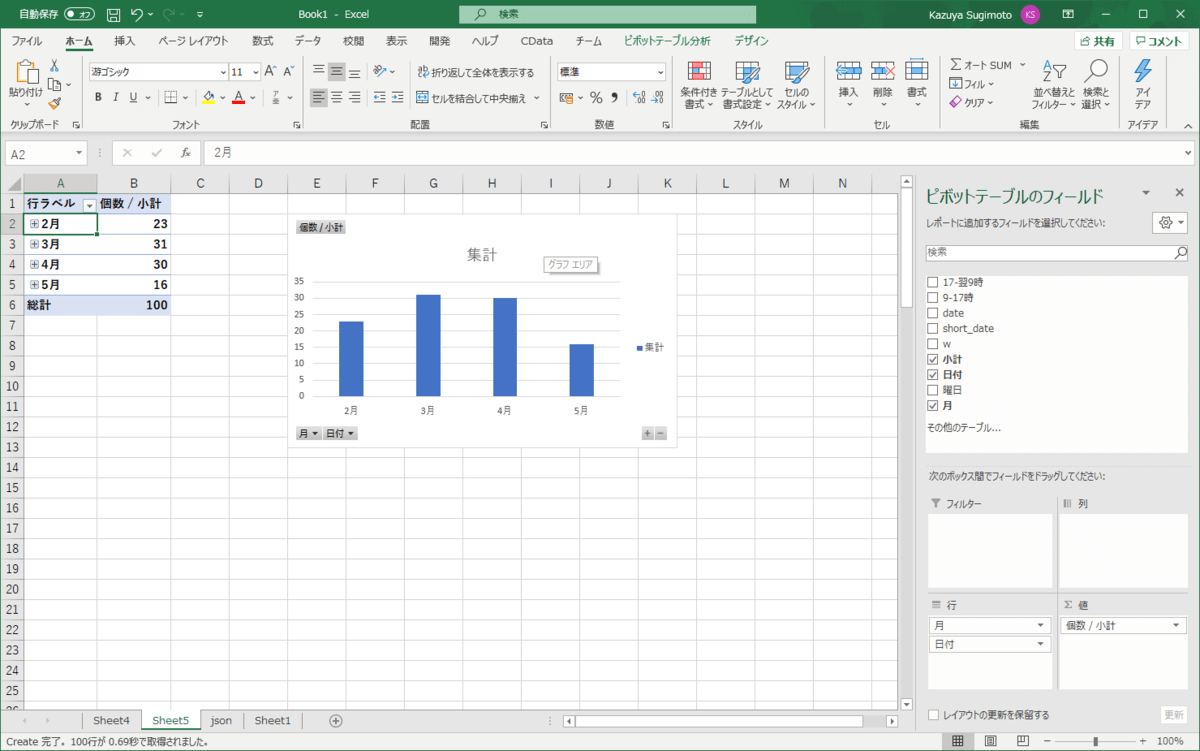Click the percent style icon
Screen dimensions: 1200x751
point(596,97)
